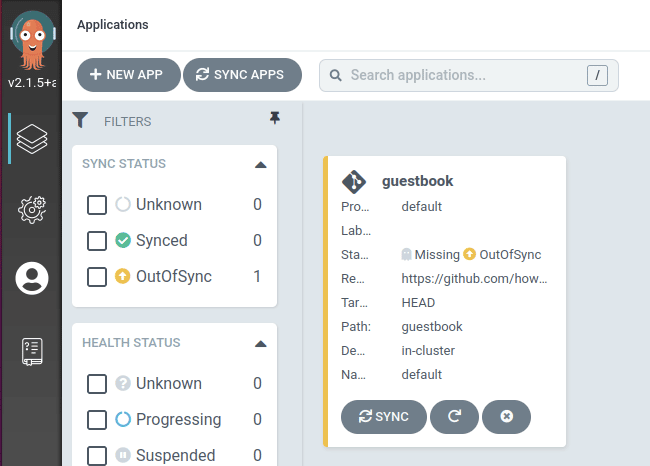This screenshot has height=466, width=650.
Task: Check the Progressing health status checkbox
Action: click(97, 420)
